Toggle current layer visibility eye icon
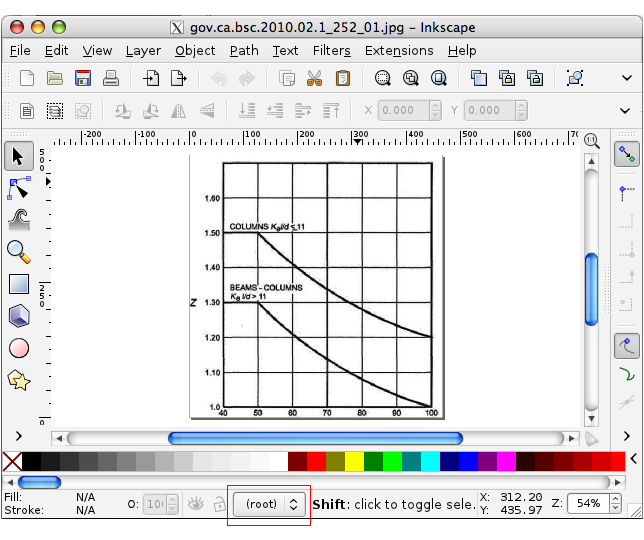The height and width of the screenshot is (540, 644). click(x=196, y=504)
